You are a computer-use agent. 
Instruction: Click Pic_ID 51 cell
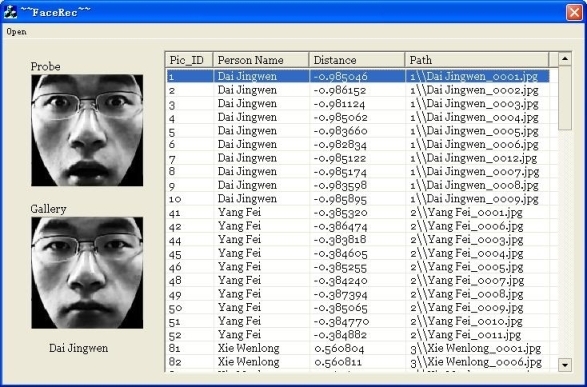click(x=175, y=321)
